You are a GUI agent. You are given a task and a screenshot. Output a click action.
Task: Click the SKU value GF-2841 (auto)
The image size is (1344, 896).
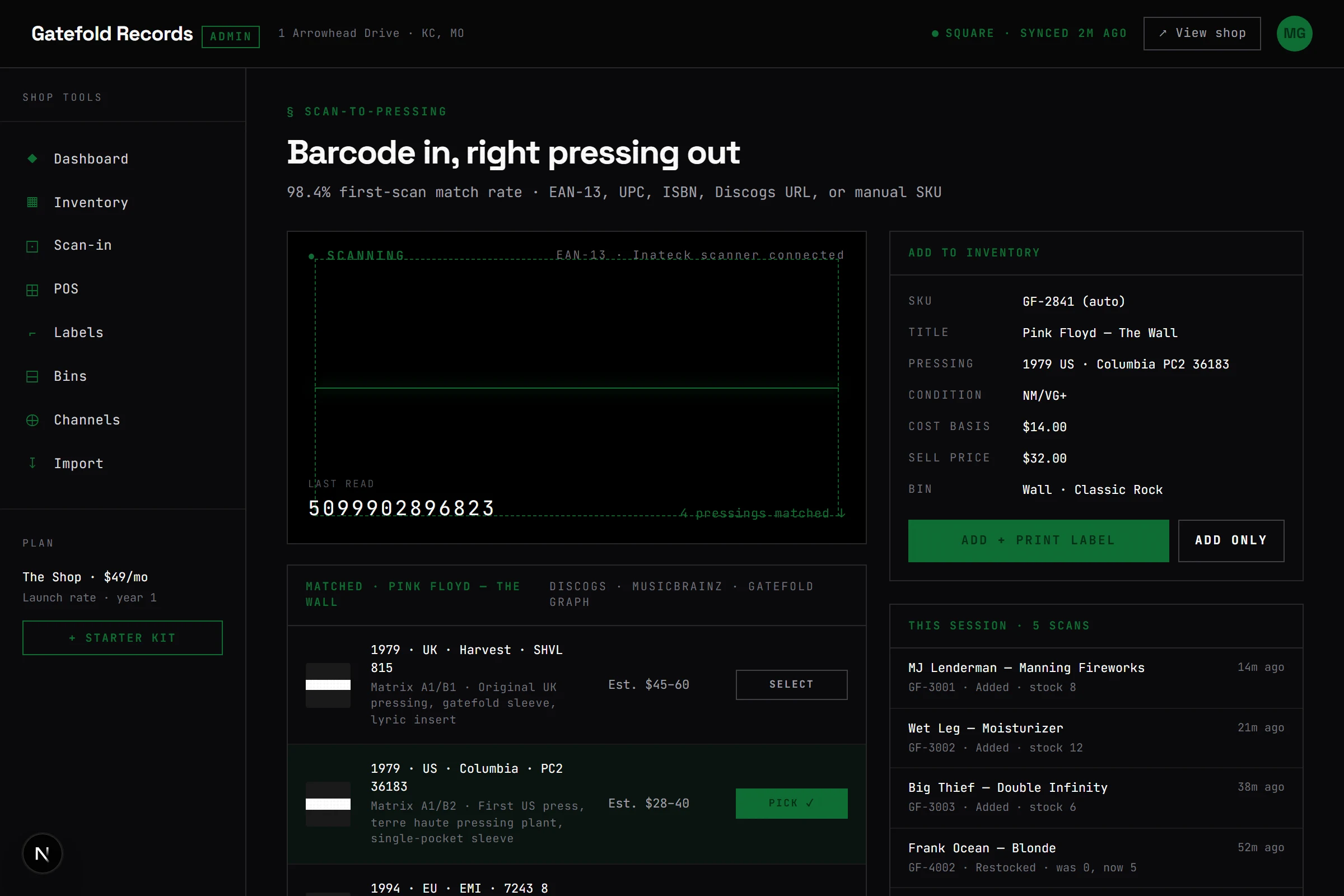(x=1074, y=301)
